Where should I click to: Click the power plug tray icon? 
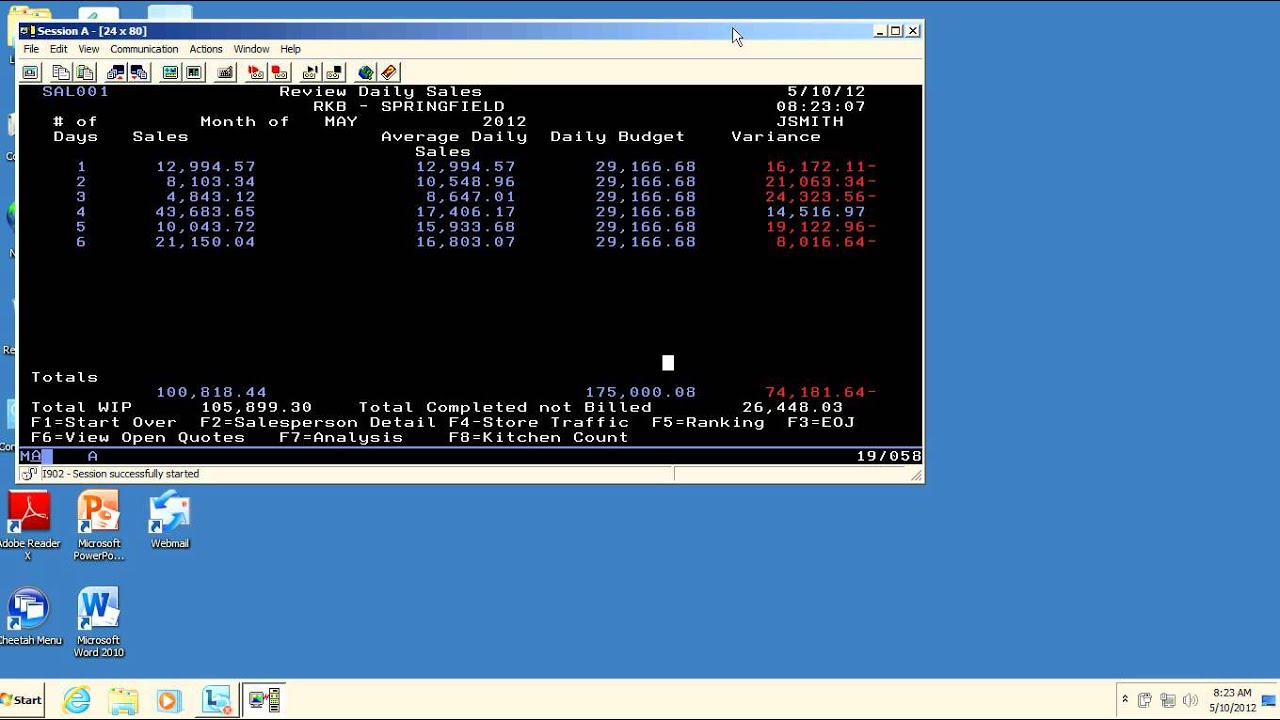click(1145, 700)
